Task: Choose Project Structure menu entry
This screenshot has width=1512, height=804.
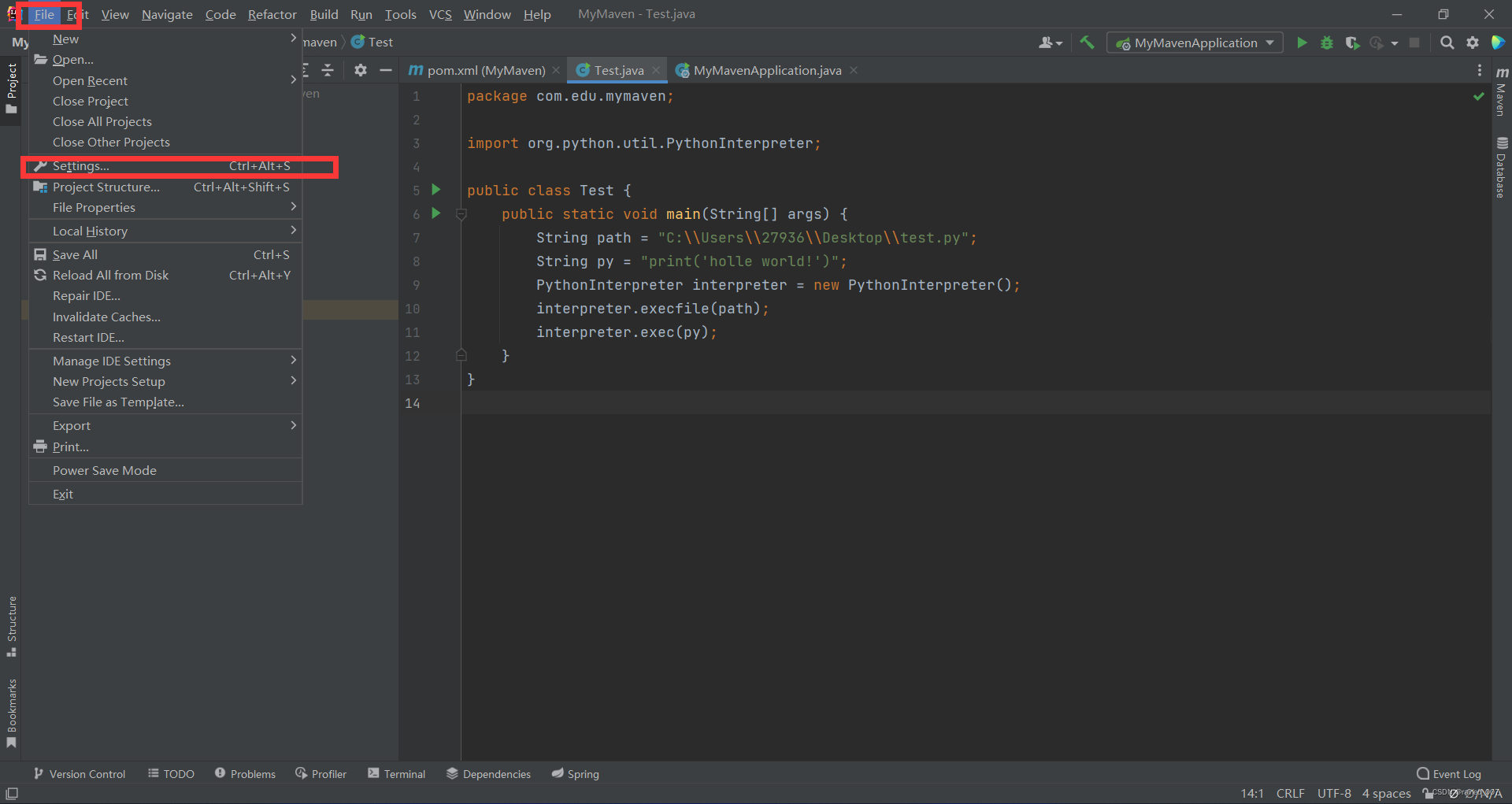Action: pyautogui.click(x=165, y=187)
